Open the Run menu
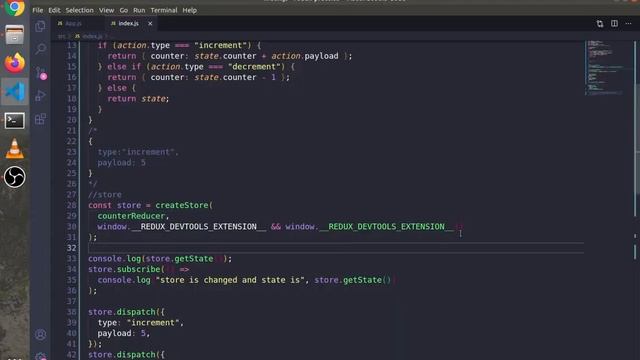The image size is (640, 360). click(x=139, y=10)
